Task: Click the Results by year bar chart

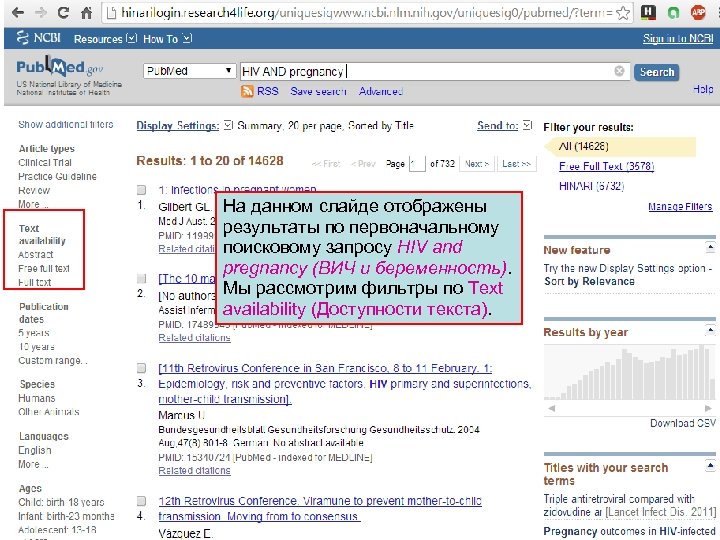Action: [629, 372]
